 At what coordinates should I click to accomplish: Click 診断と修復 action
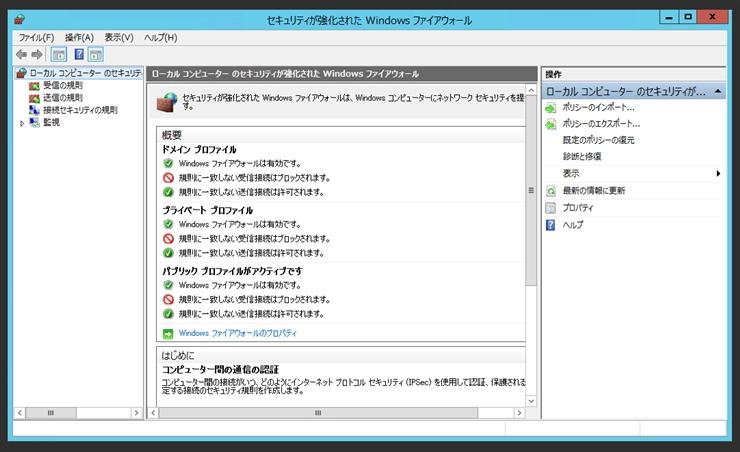click(582, 157)
